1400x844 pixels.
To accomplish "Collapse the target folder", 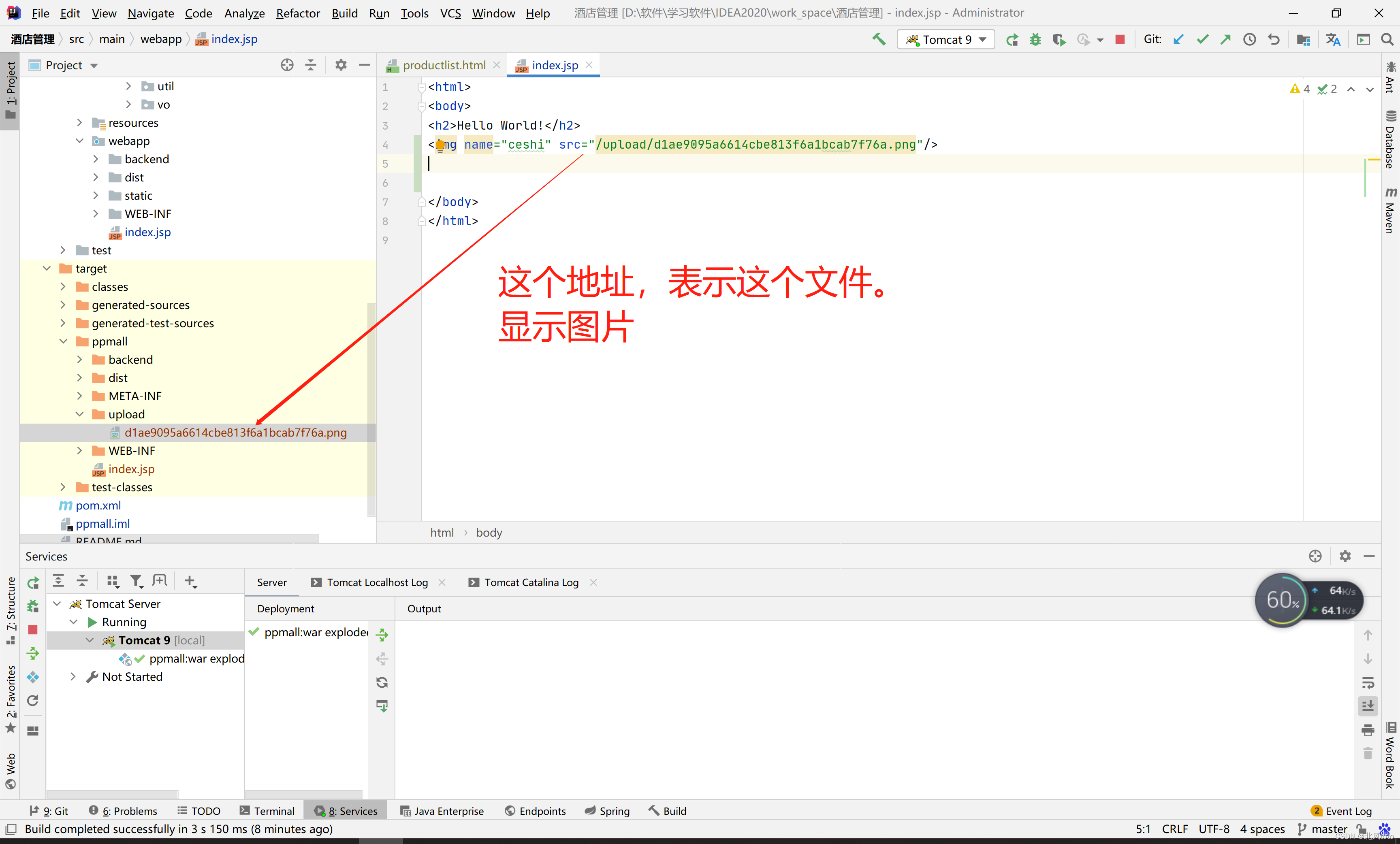I will click(47, 268).
